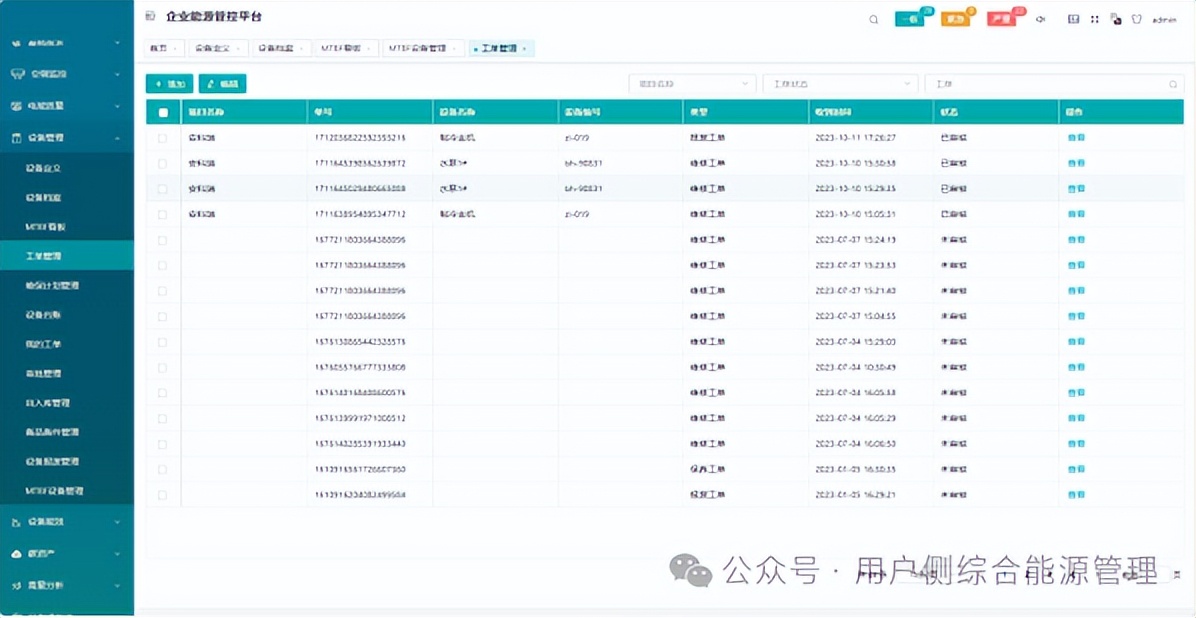Expand the 电能质量 sidebar group
This screenshot has height=618, width=1196.
[66, 106]
